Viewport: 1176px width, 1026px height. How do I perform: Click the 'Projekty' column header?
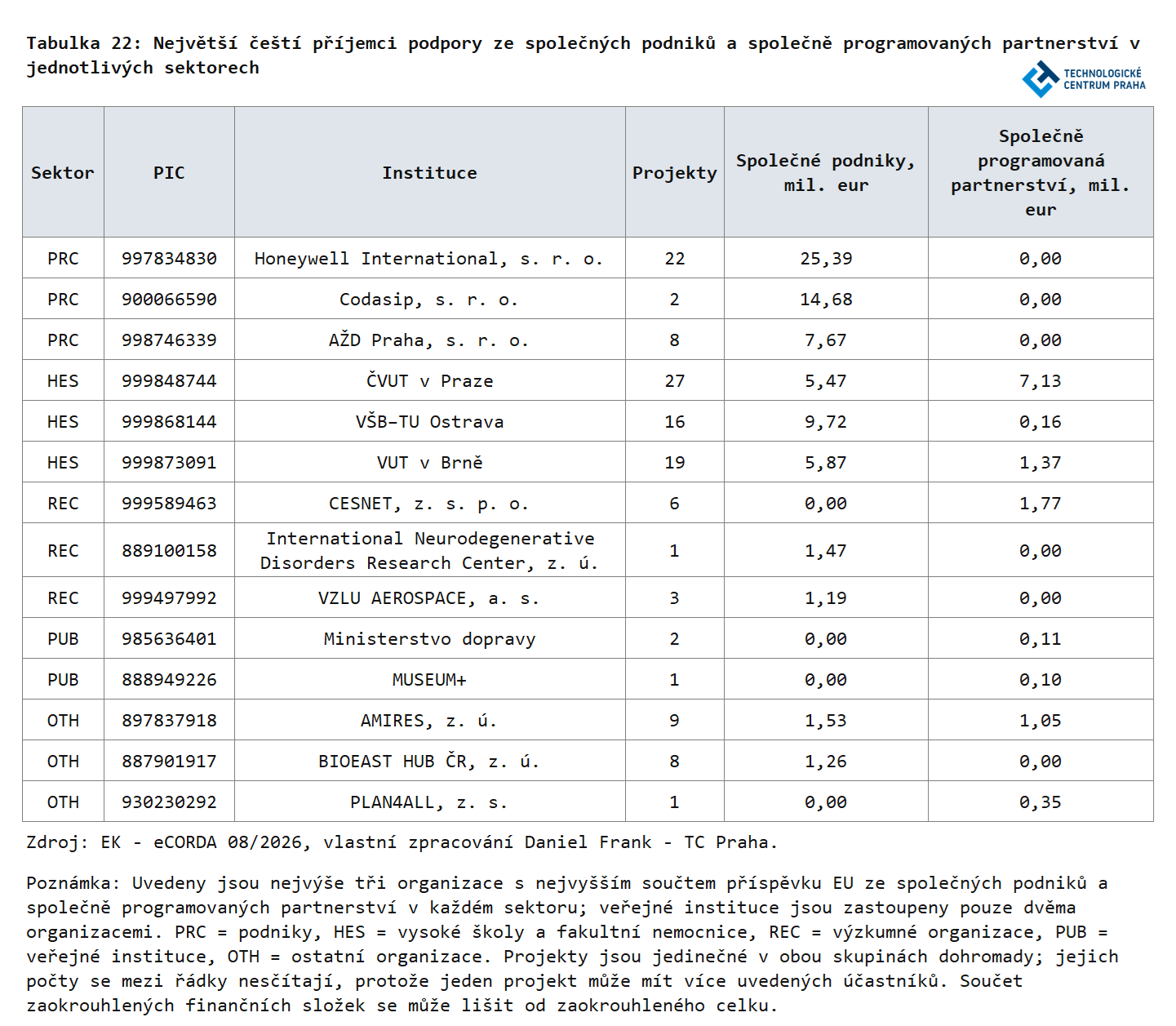tap(675, 172)
